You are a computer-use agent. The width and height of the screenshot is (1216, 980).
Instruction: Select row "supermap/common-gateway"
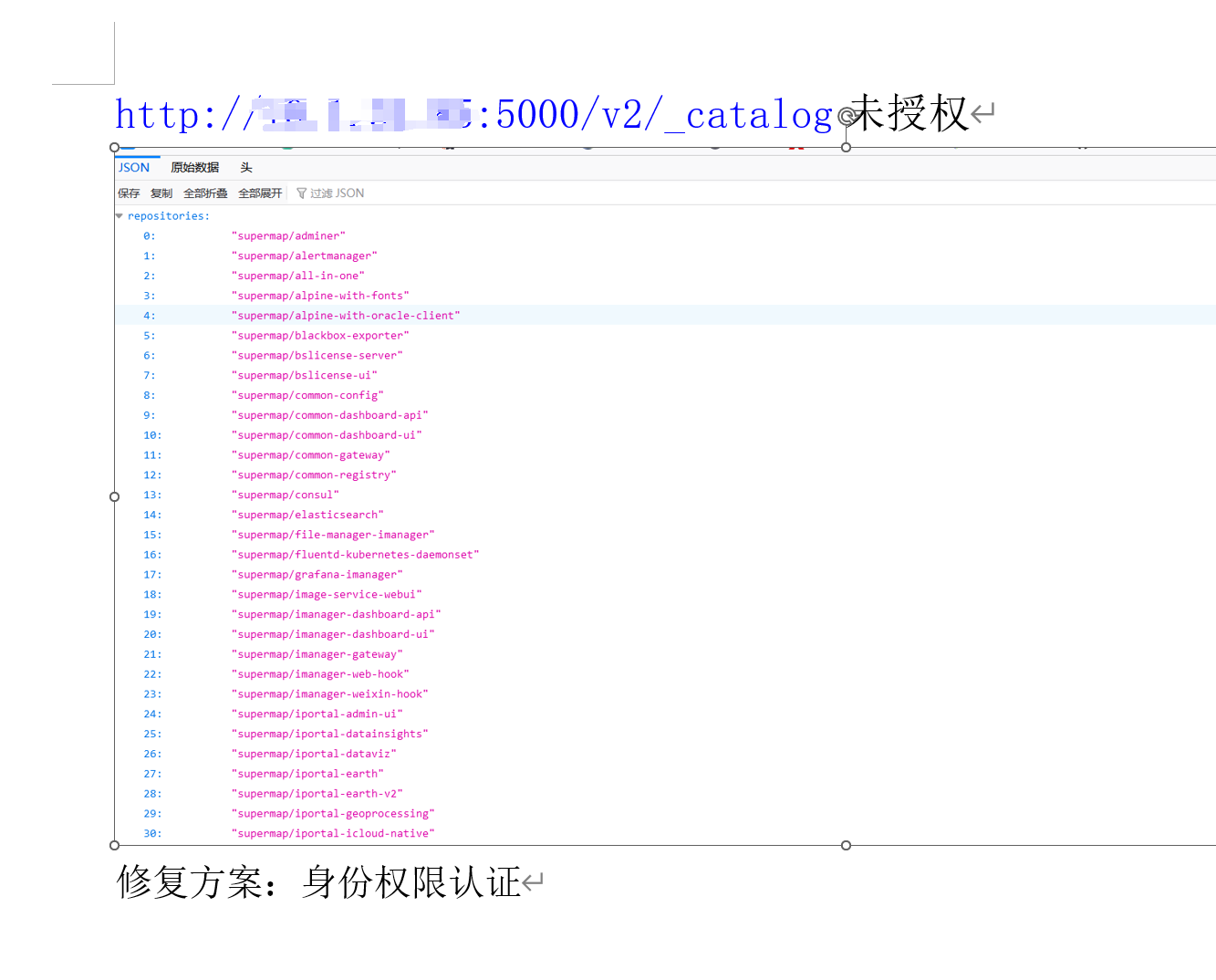click(x=665, y=455)
